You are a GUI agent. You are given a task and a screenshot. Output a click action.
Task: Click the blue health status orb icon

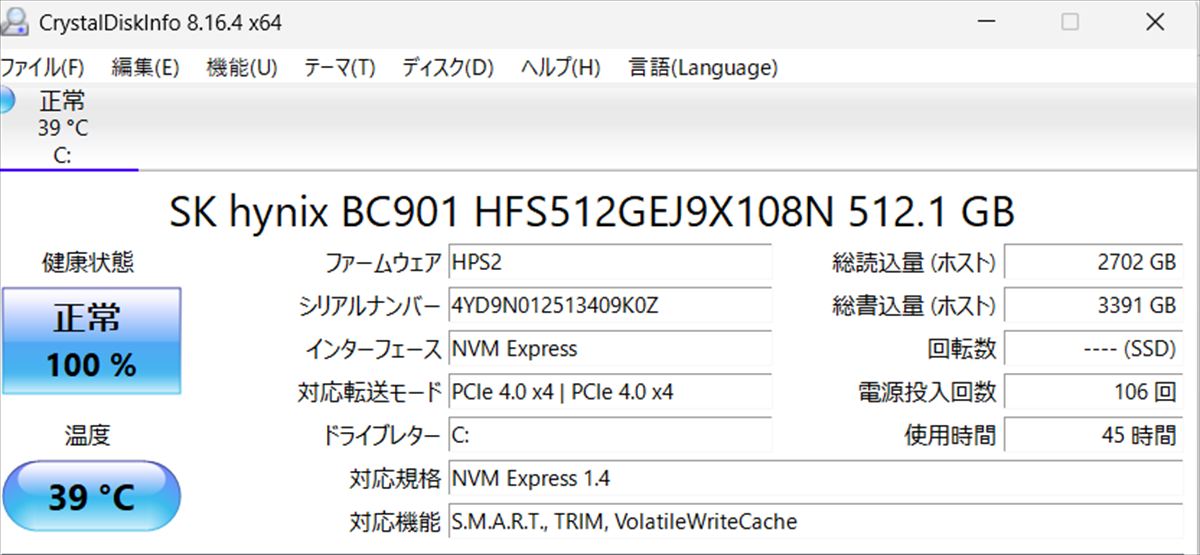(6, 101)
